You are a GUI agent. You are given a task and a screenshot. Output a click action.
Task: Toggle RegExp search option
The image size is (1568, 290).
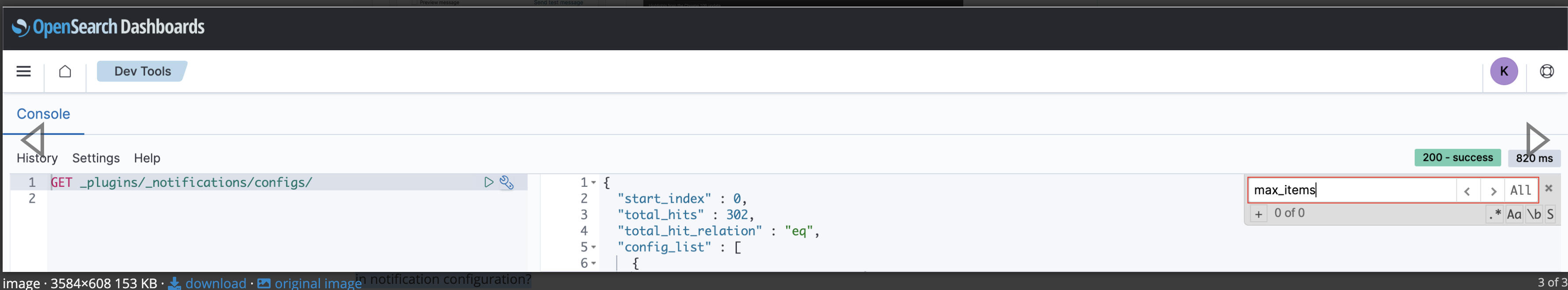pyautogui.click(x=1494, y=214)
